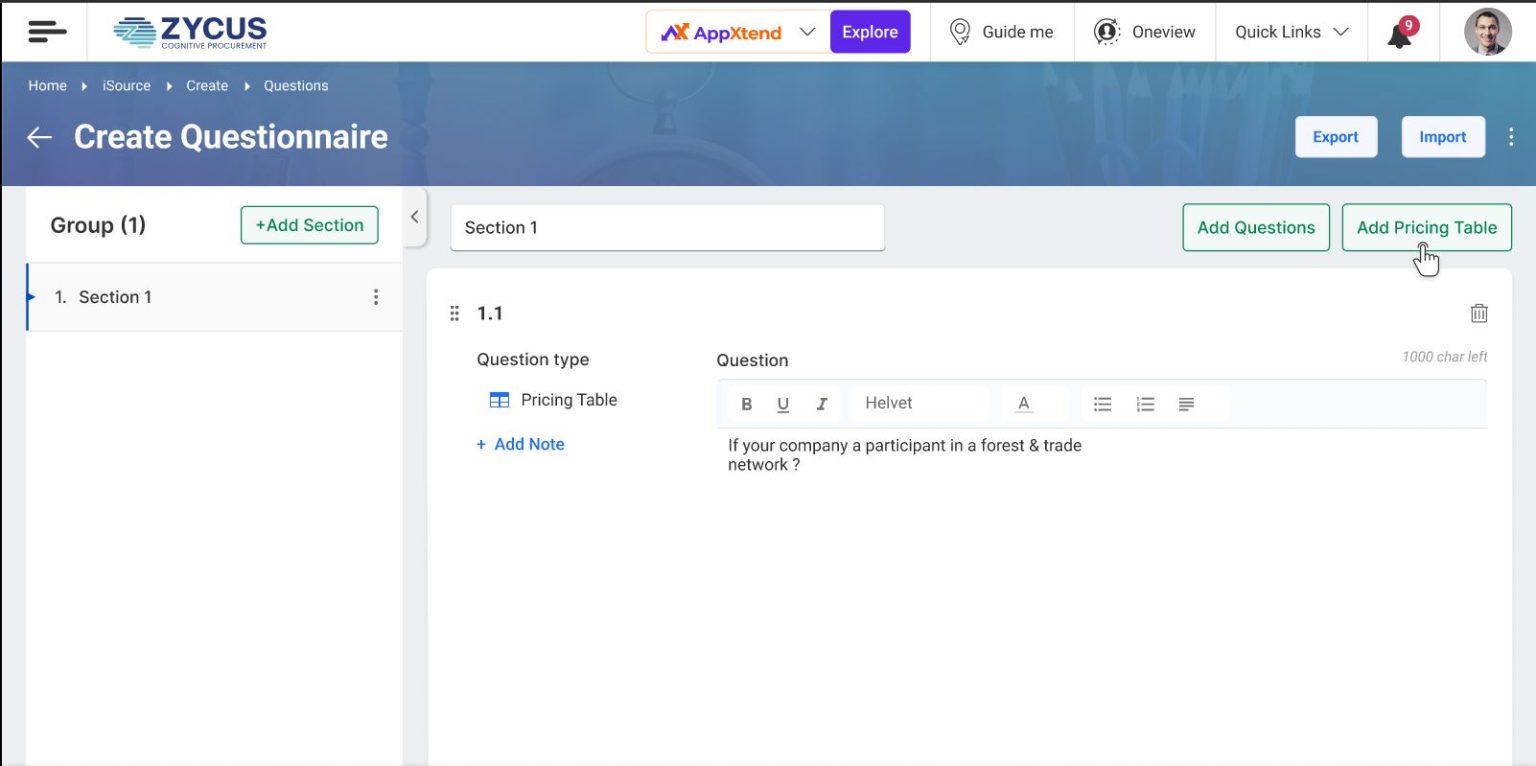Collapse the sections sidebar with the chevron
This screenshot has width=1536, height=766.
point(415,217)
